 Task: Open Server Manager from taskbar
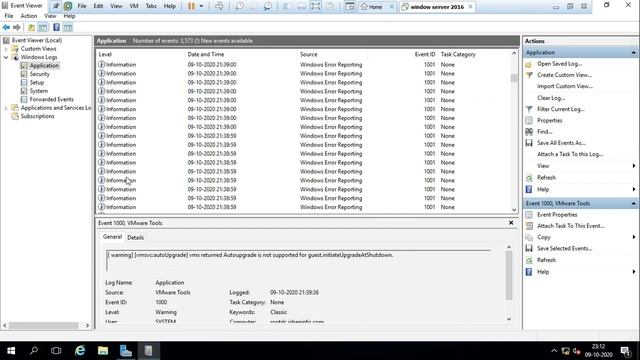tap(126, 351)
